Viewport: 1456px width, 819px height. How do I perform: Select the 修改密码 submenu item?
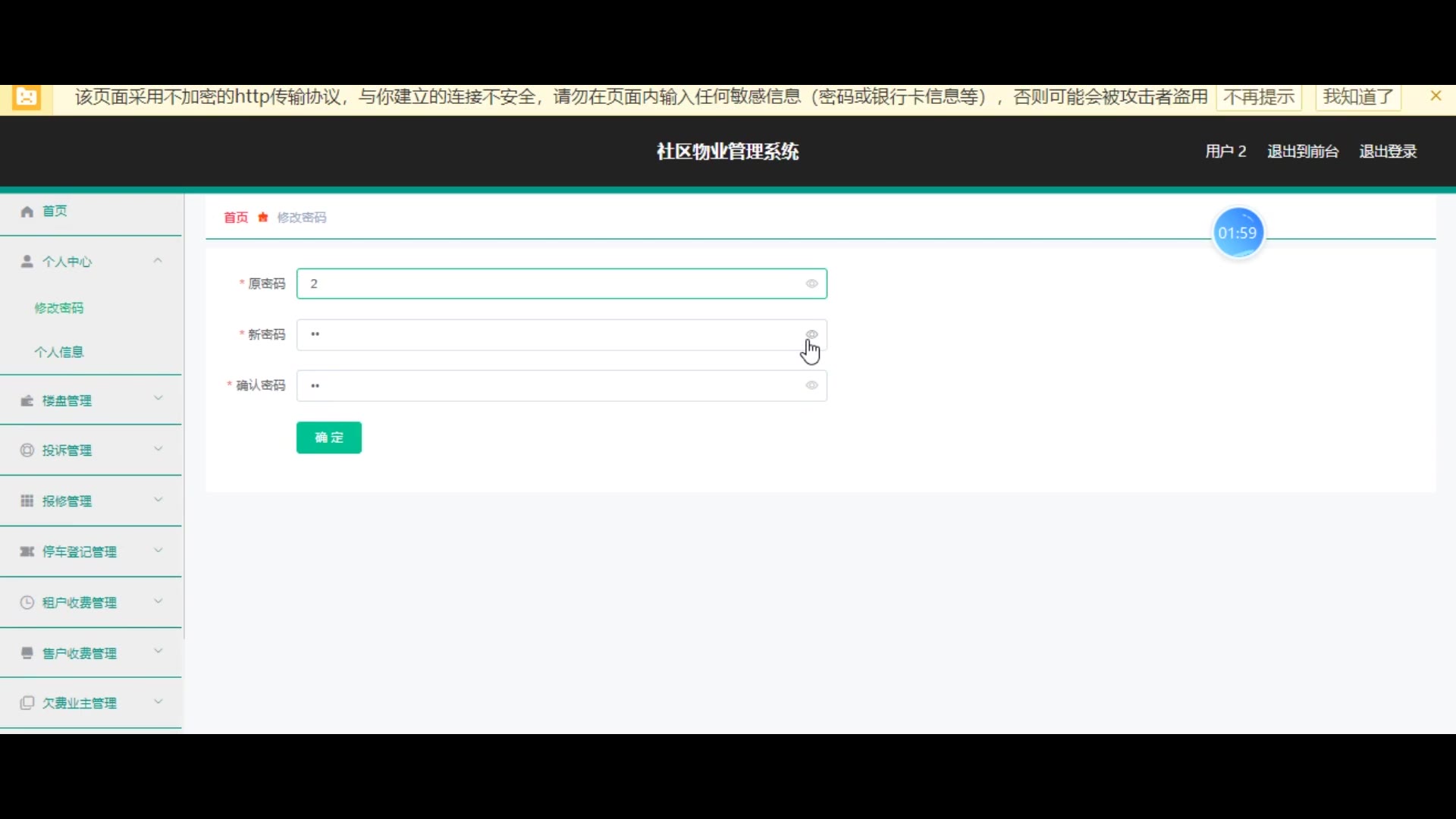59,308
